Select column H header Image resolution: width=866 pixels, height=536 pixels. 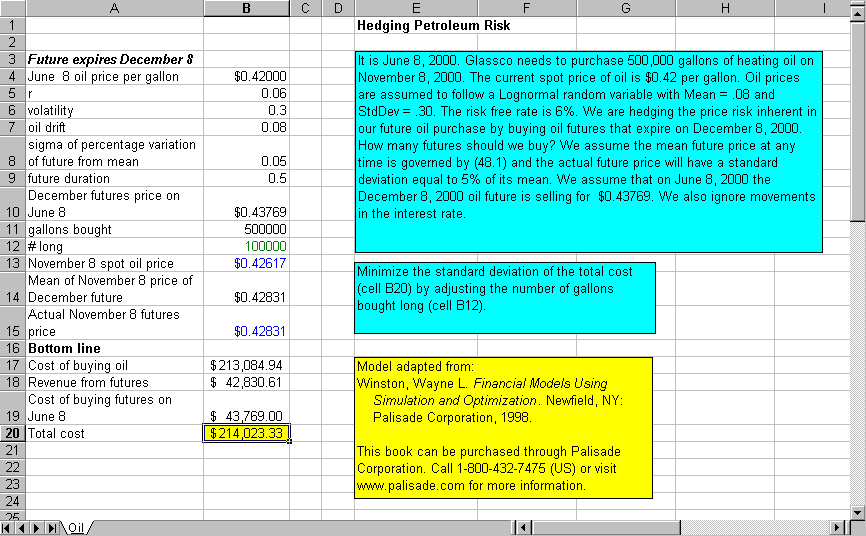tap(725, 8)
